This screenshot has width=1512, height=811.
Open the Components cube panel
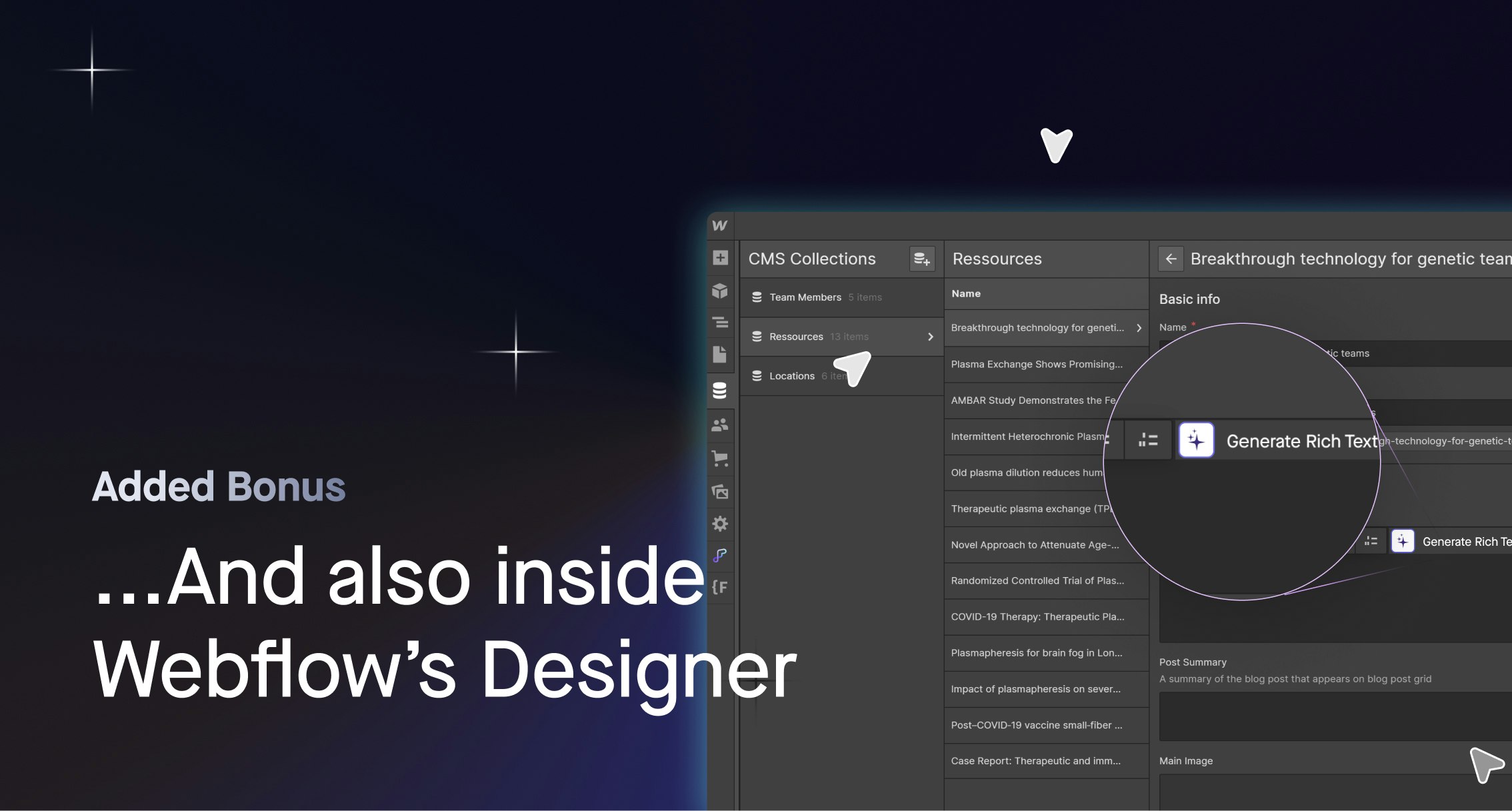coord(720,291)
